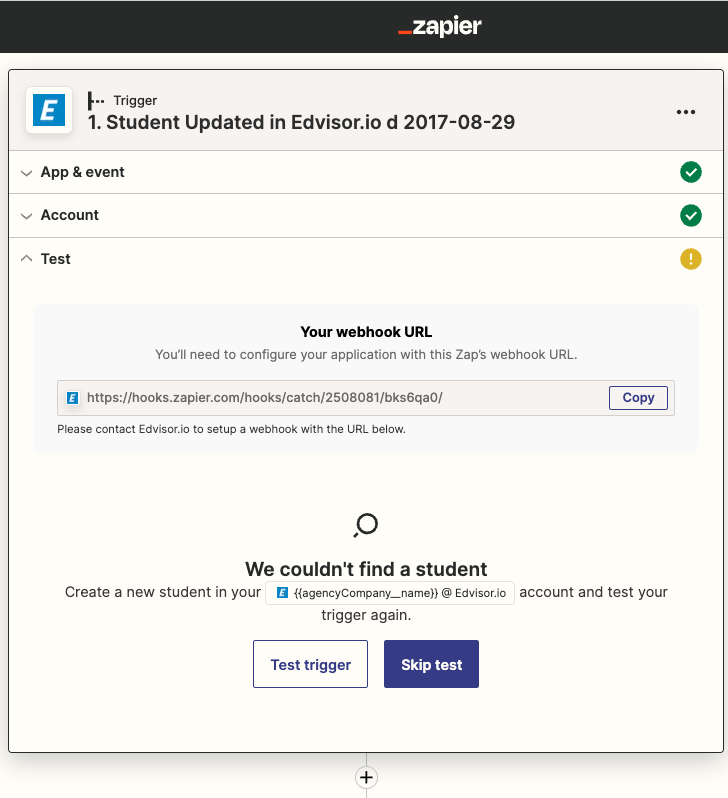Click the 'Your webhook URL' heading
The height and width of the screenshot is (798, 728).
click(366, 332)
